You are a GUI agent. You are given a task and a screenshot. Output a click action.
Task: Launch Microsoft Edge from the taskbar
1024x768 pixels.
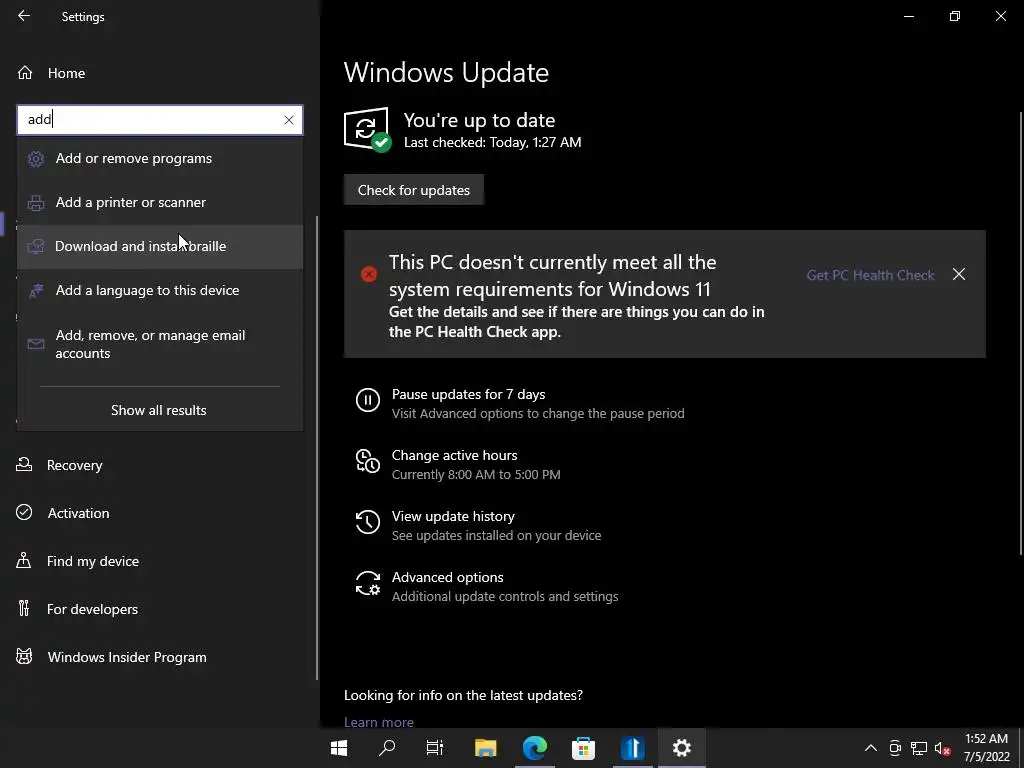(x=534, y=748)
